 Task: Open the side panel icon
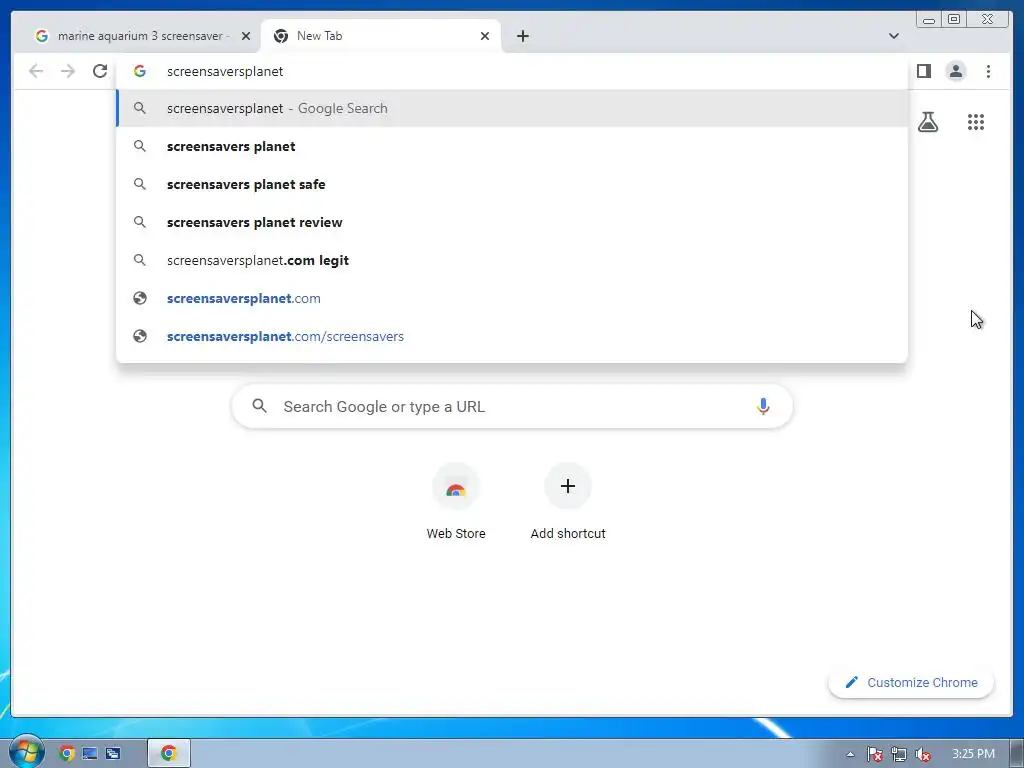(x=923, y=71)
